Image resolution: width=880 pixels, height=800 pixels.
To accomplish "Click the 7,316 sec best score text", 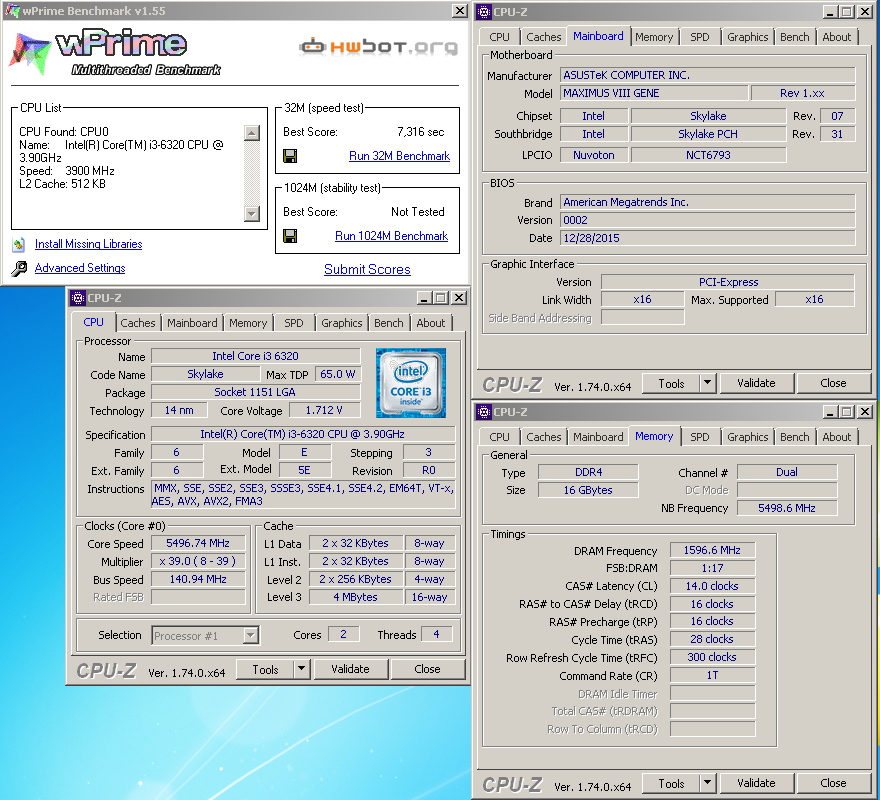I will (x=420, y=132).
